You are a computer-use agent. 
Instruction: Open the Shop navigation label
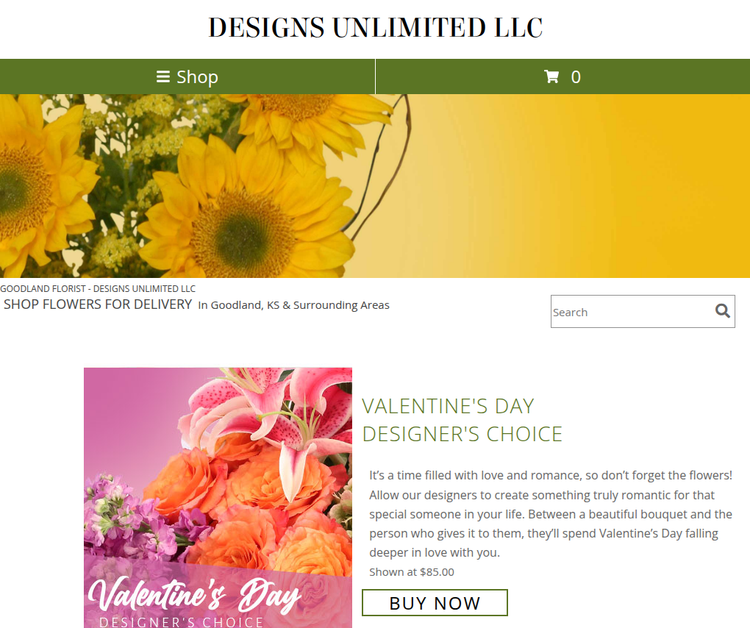pyautogui.click(x=197, y=77)
